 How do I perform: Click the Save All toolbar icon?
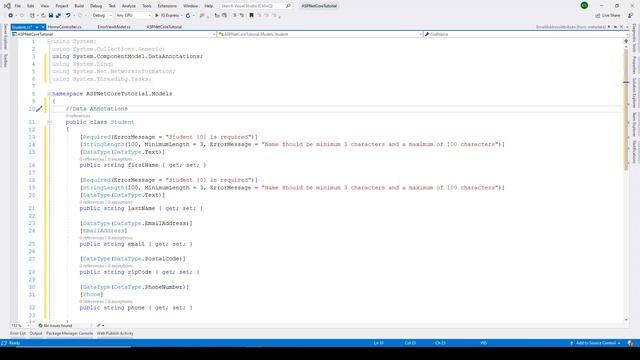[58, 16]
